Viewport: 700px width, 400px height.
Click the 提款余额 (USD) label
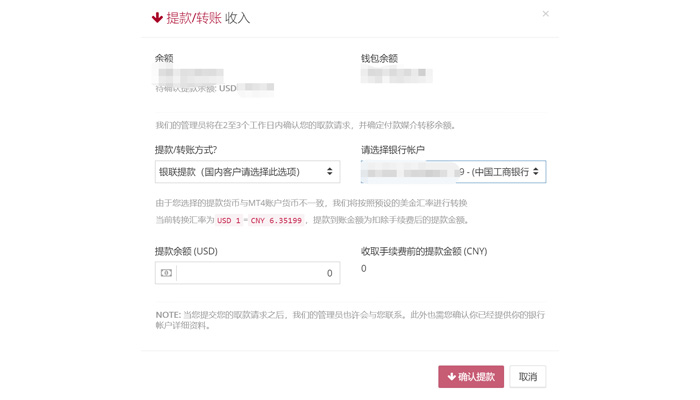(186, 251)
